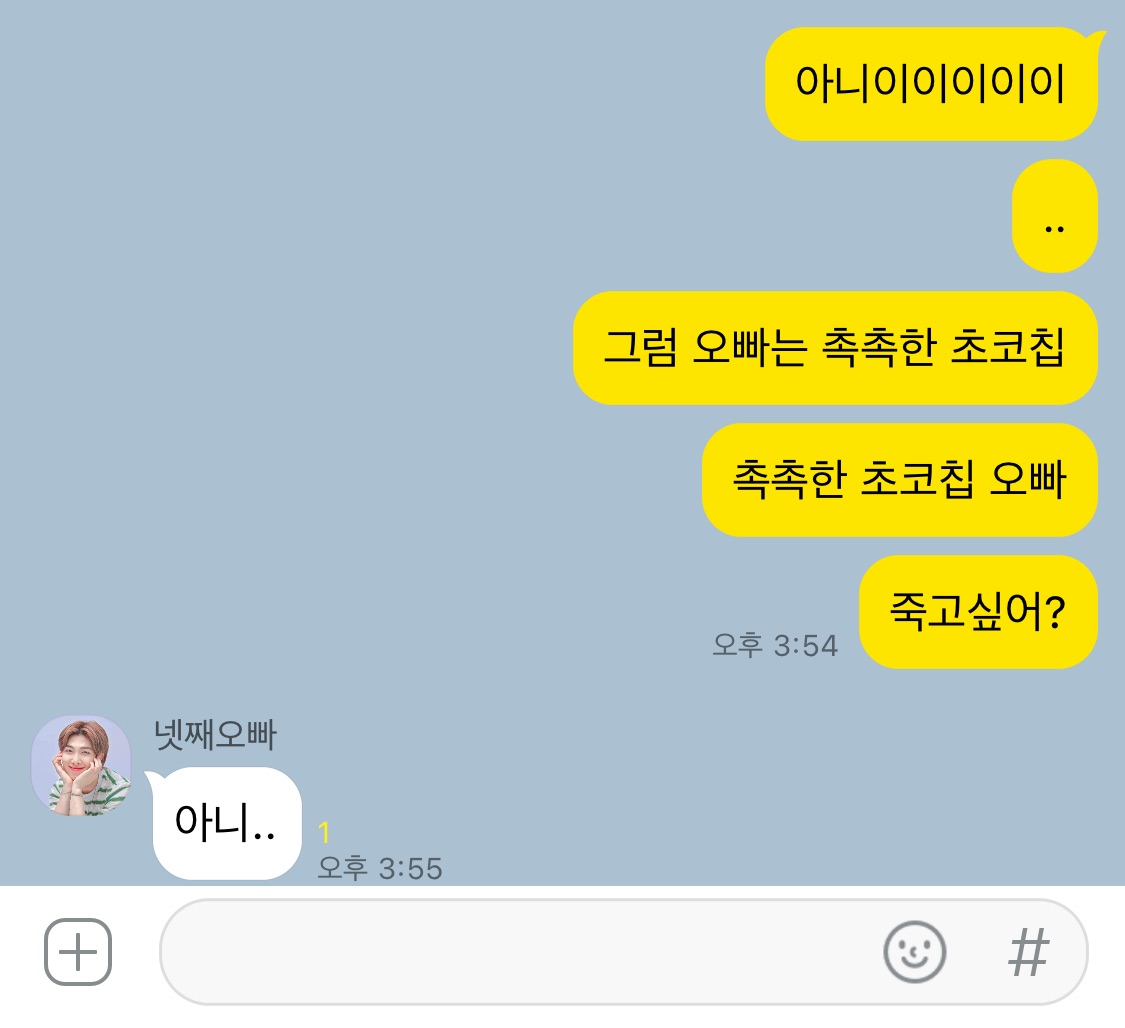This screenshot has height=1028, width=1125.
Task: Tap the 오후 3:54 timestamp
Action: [x=775, y=645]
